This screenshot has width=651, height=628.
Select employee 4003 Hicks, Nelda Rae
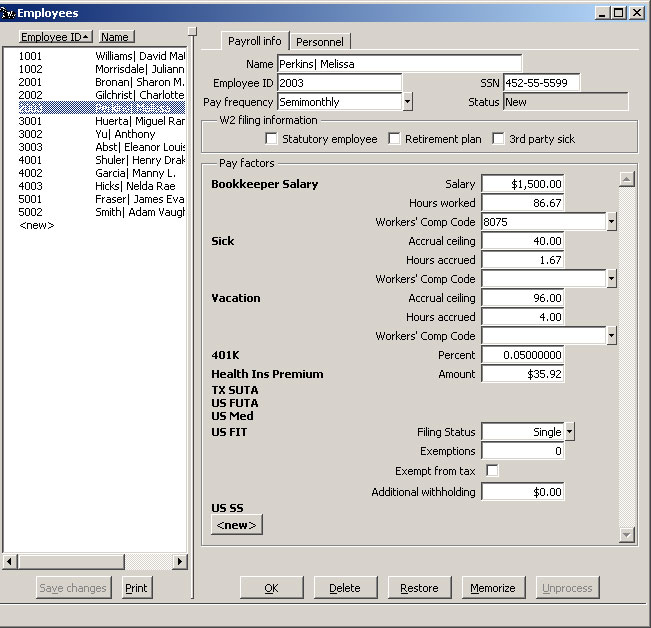pyautogui.click(x=101, y=186)
